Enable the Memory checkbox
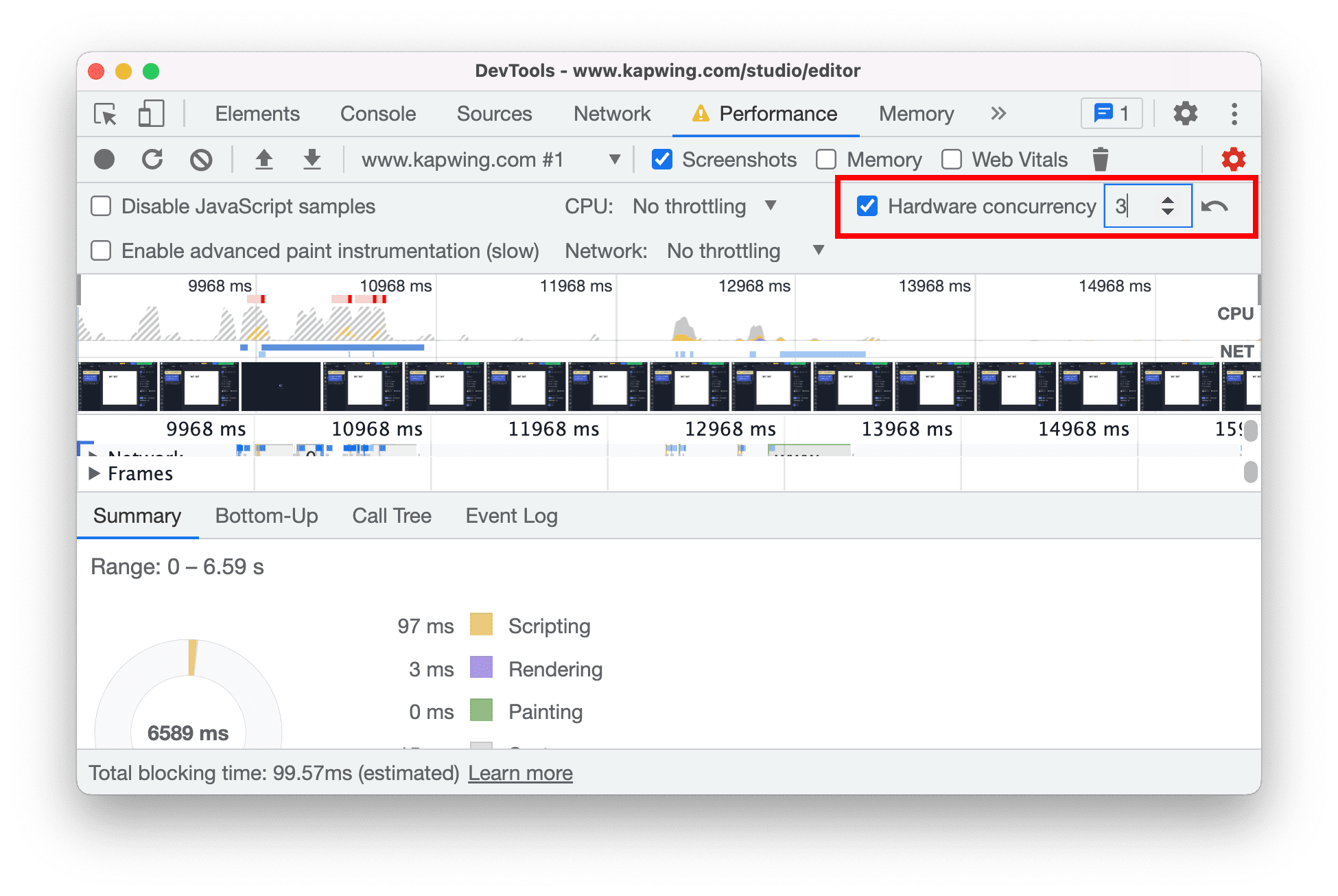This screenshot has width=1338, height=896. (828, 158)
